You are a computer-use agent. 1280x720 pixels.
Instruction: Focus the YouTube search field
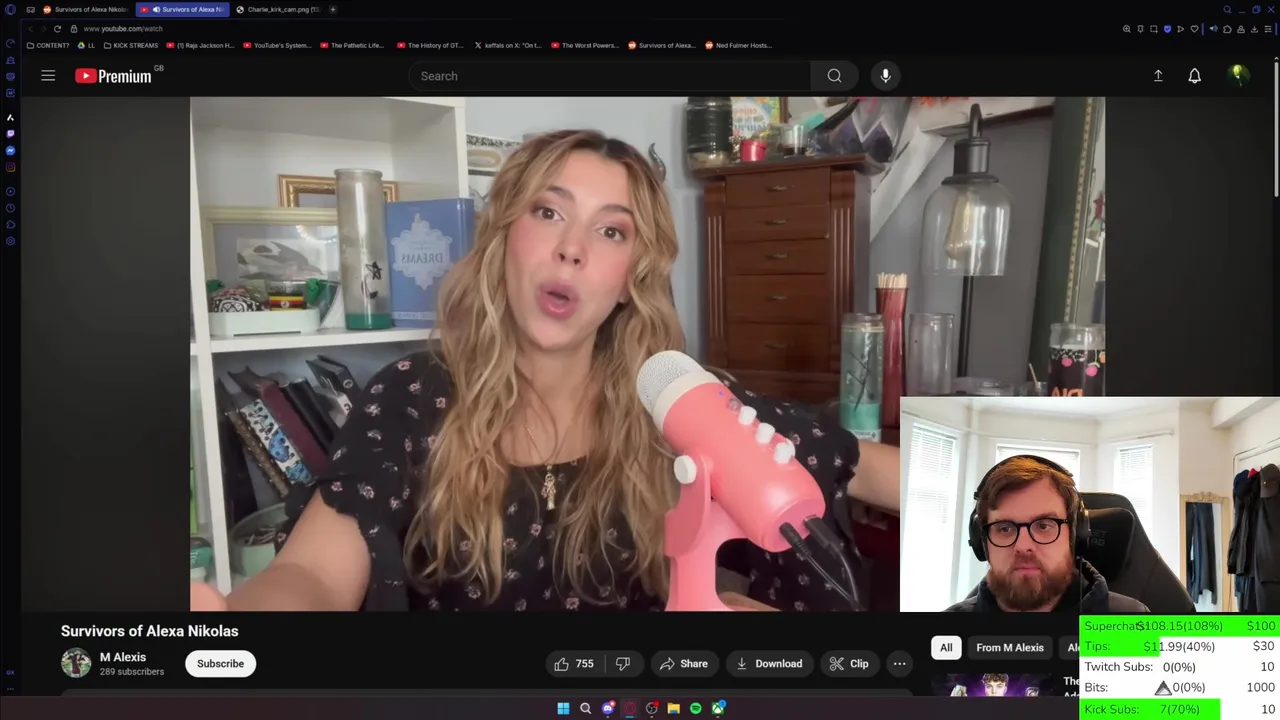[610, 76]
